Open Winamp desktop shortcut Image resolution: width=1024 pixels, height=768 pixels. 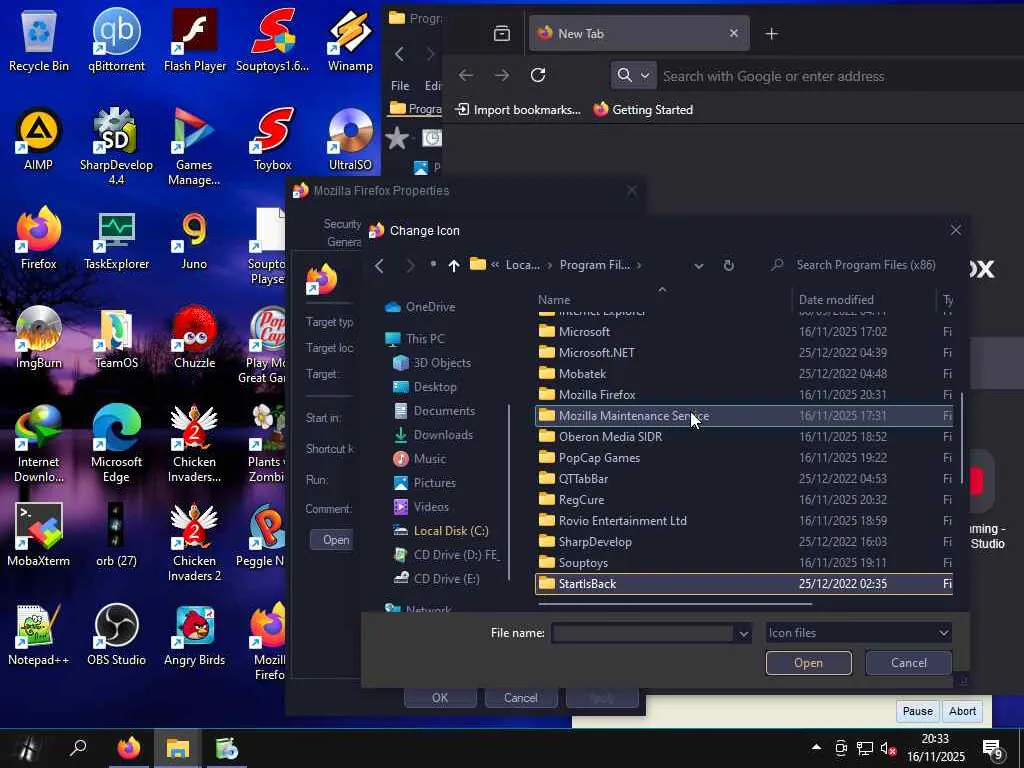point(350,40)
